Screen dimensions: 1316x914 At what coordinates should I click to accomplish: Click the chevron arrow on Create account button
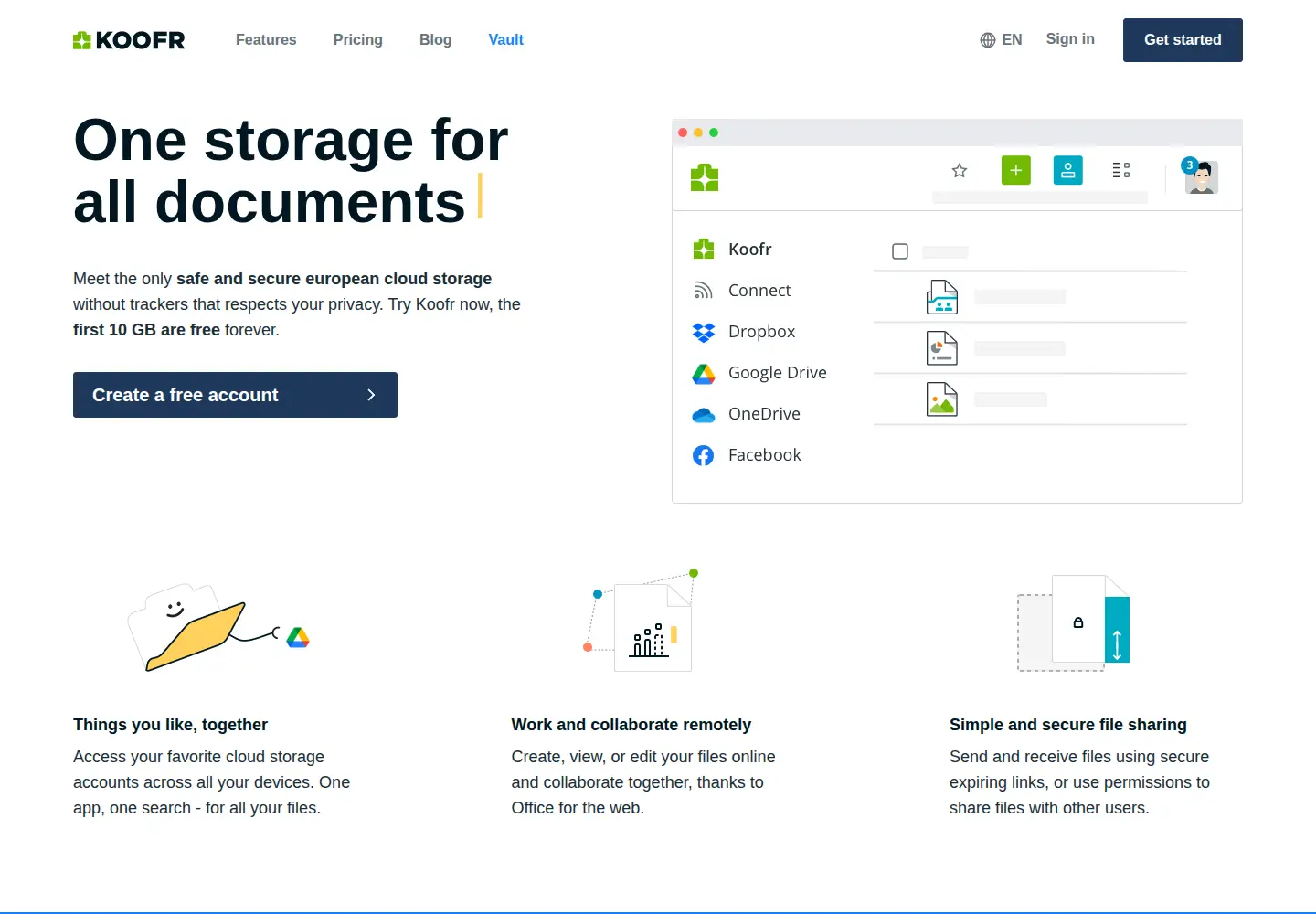tap(371, 395)
